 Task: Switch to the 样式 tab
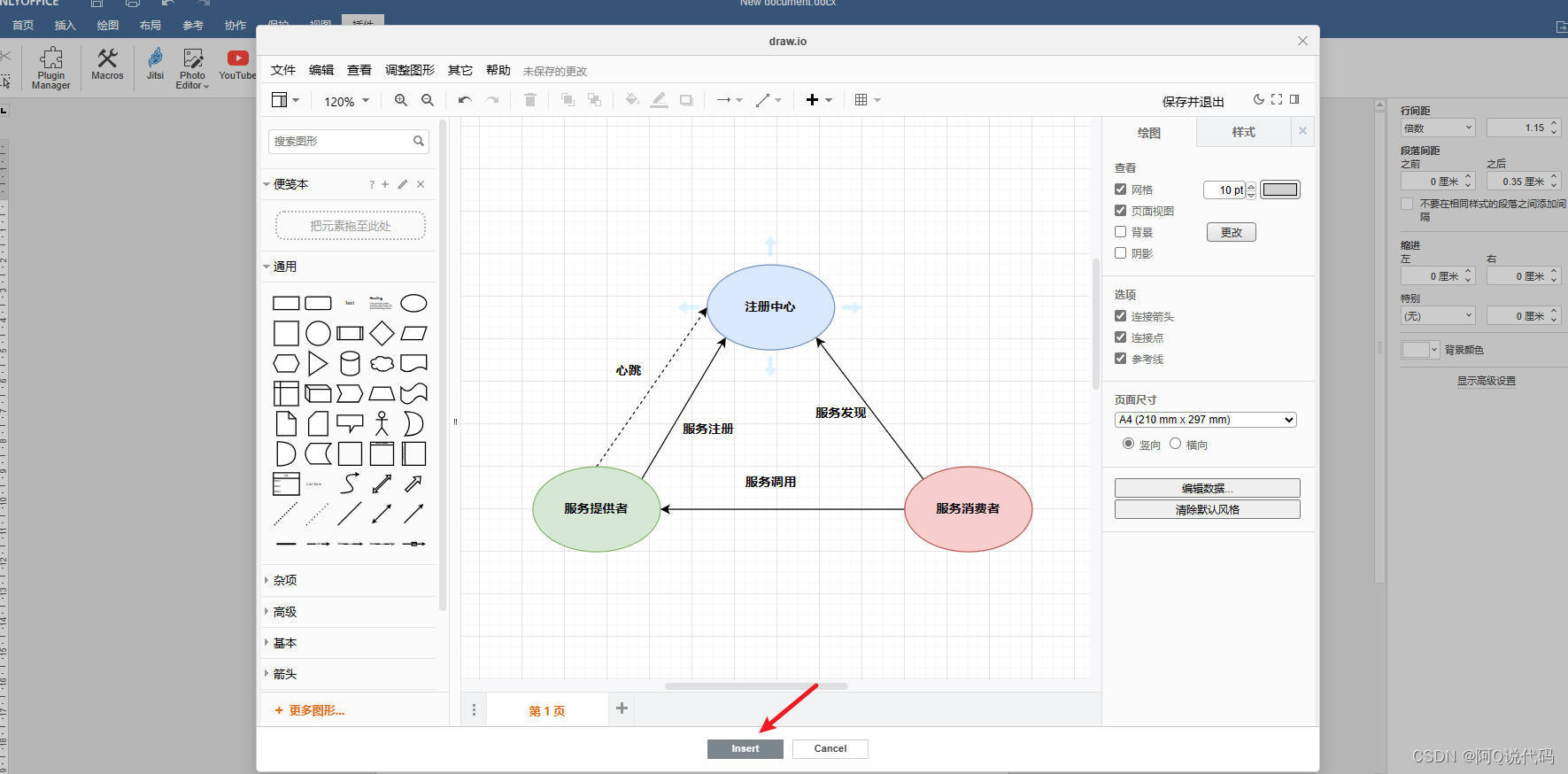point(1244,132)
